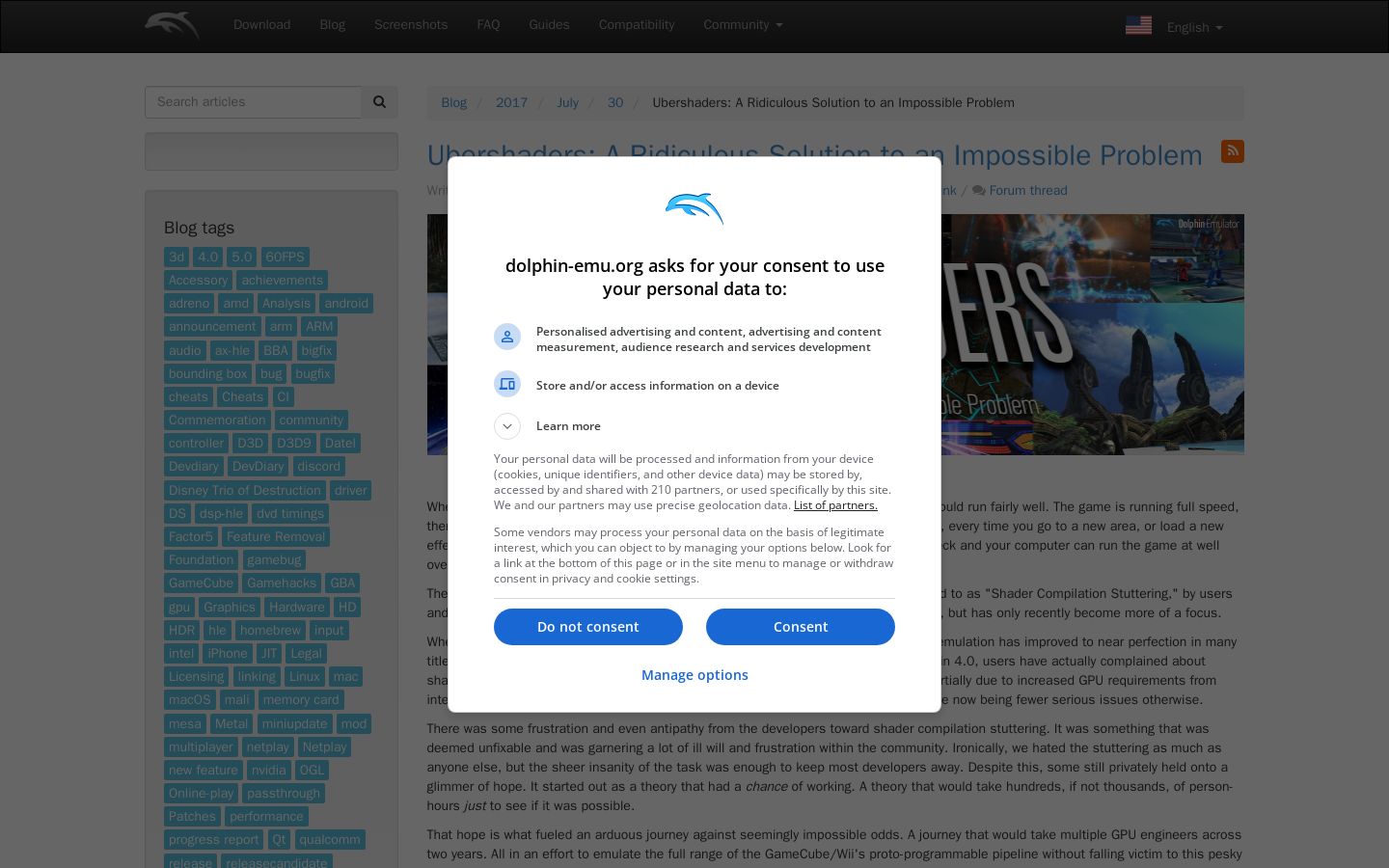
Task: Select the nvidia blog tag
Action: coord(269,770)
